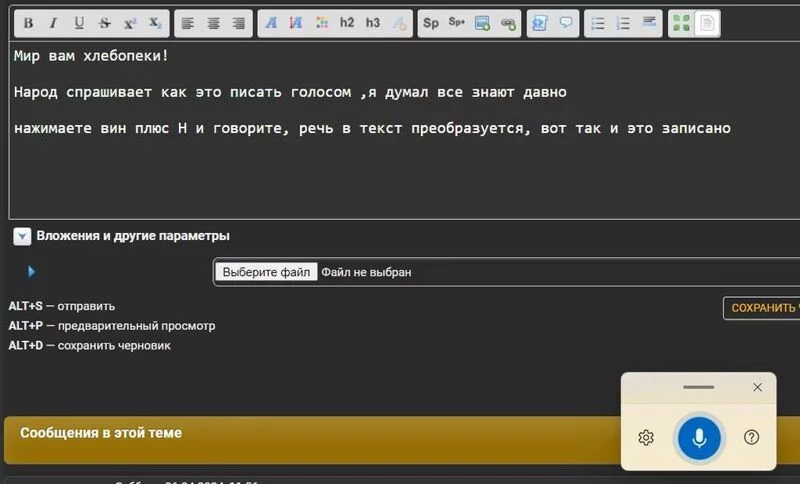This screenshot has width=800, height=484.
Task: Toggle bold formatting in the editor toolbar
Action: 28,23
